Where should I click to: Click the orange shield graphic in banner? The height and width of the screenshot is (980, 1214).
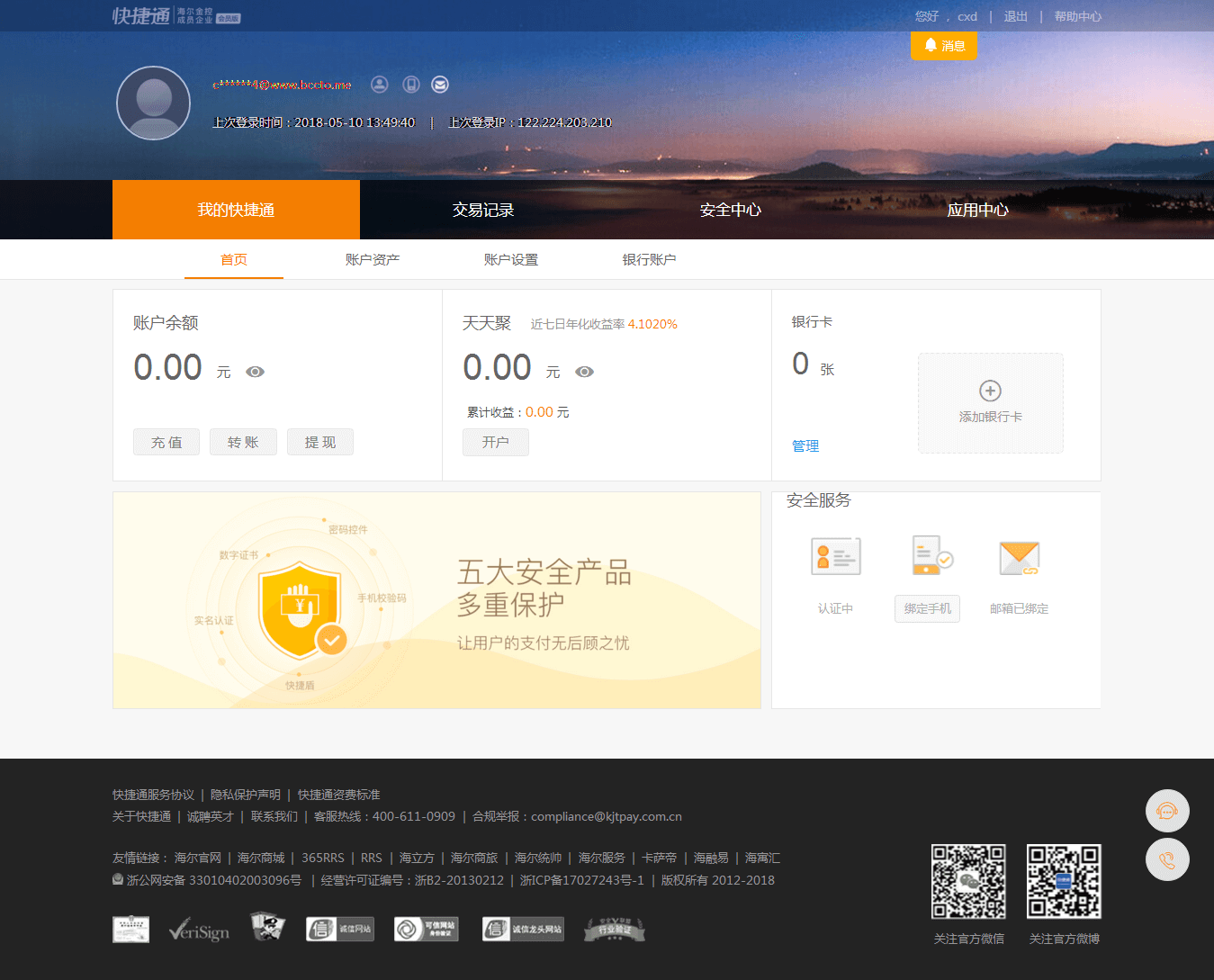(301, 610)
